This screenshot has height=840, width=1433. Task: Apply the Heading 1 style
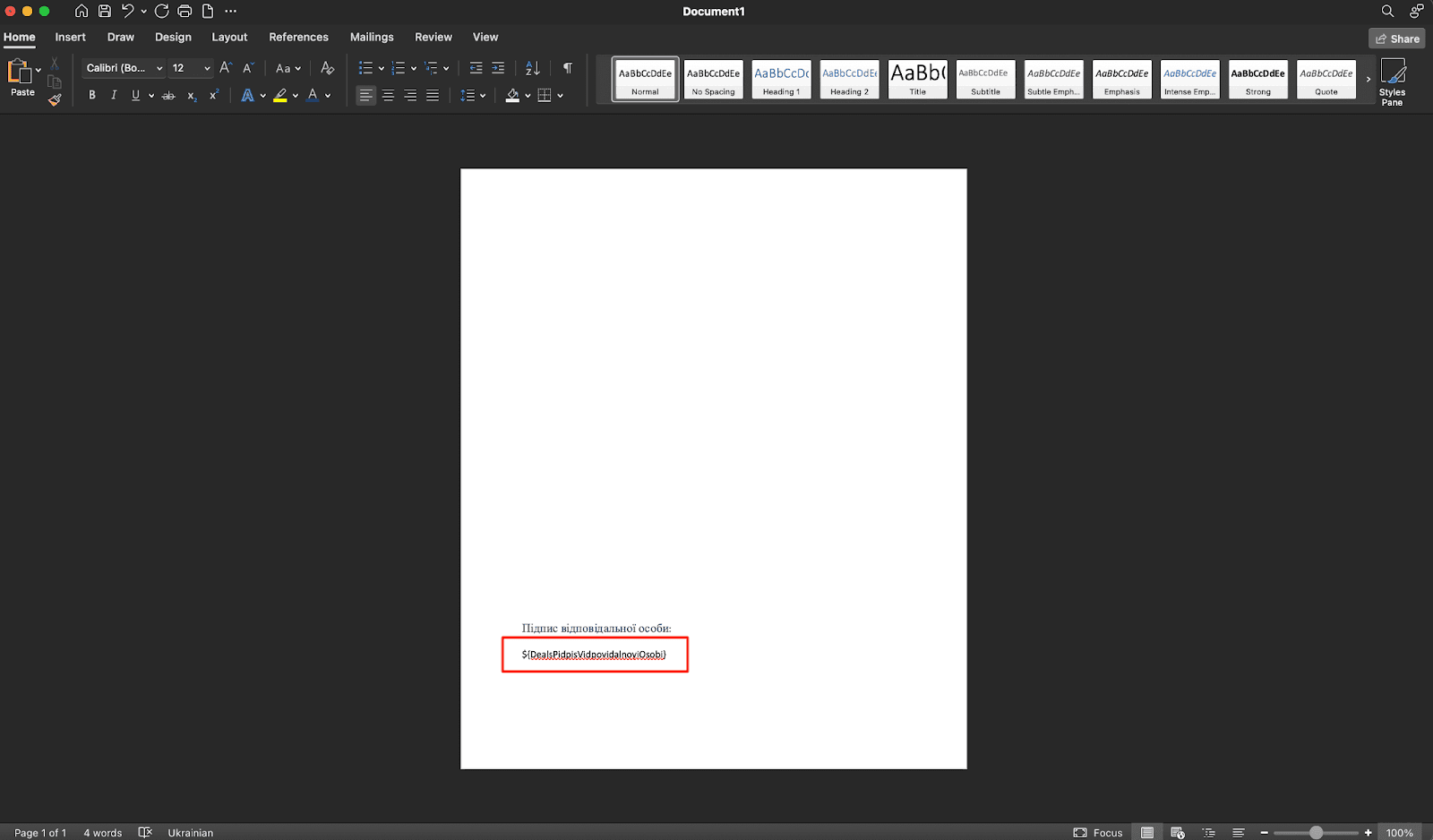(x=781, y=79)
